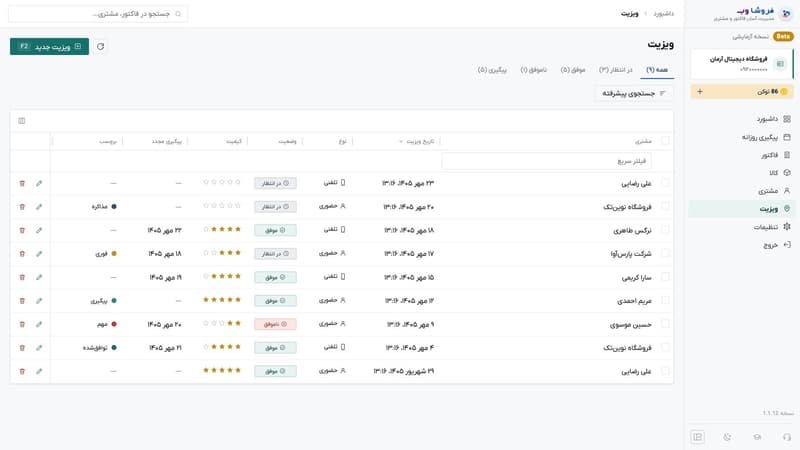Switch to the همه (۹) tab

pyautogui.click(x=657, y=69)
